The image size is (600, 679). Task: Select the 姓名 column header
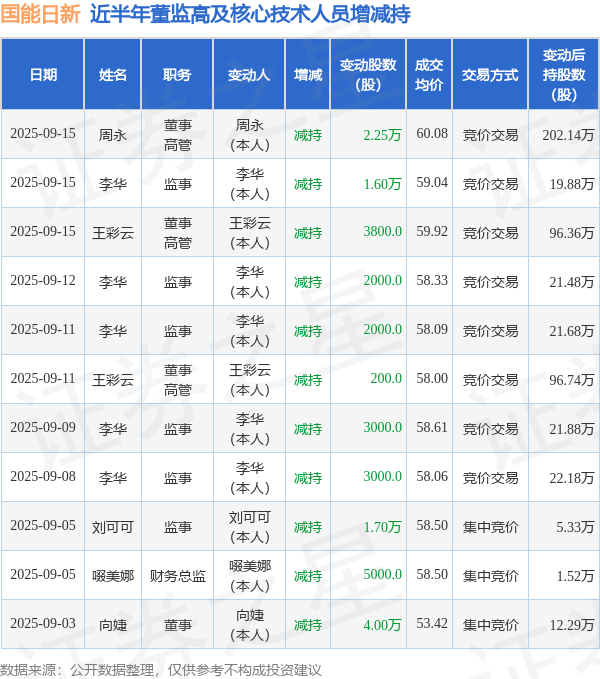click(113, 74)
